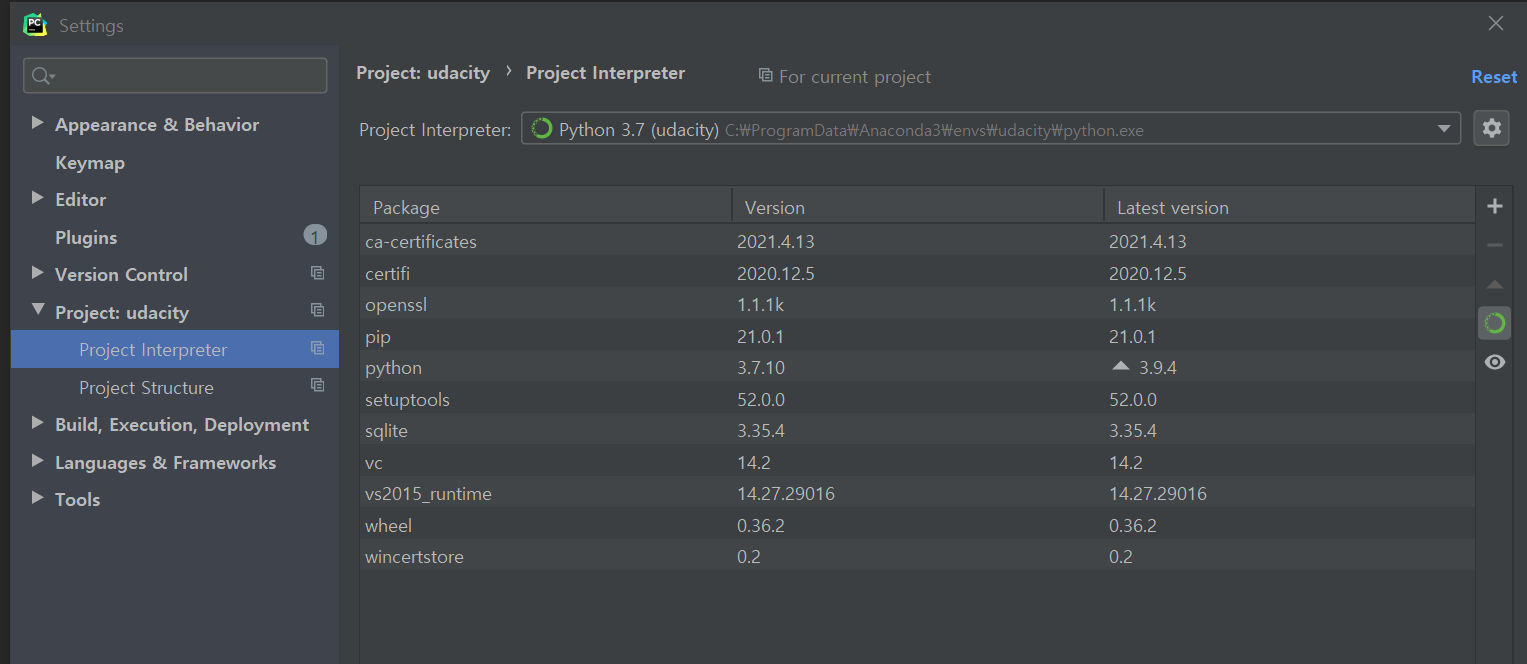Click the Plugins update count badge
This screenshot has width=1527, height=664.
coord(315,236)
